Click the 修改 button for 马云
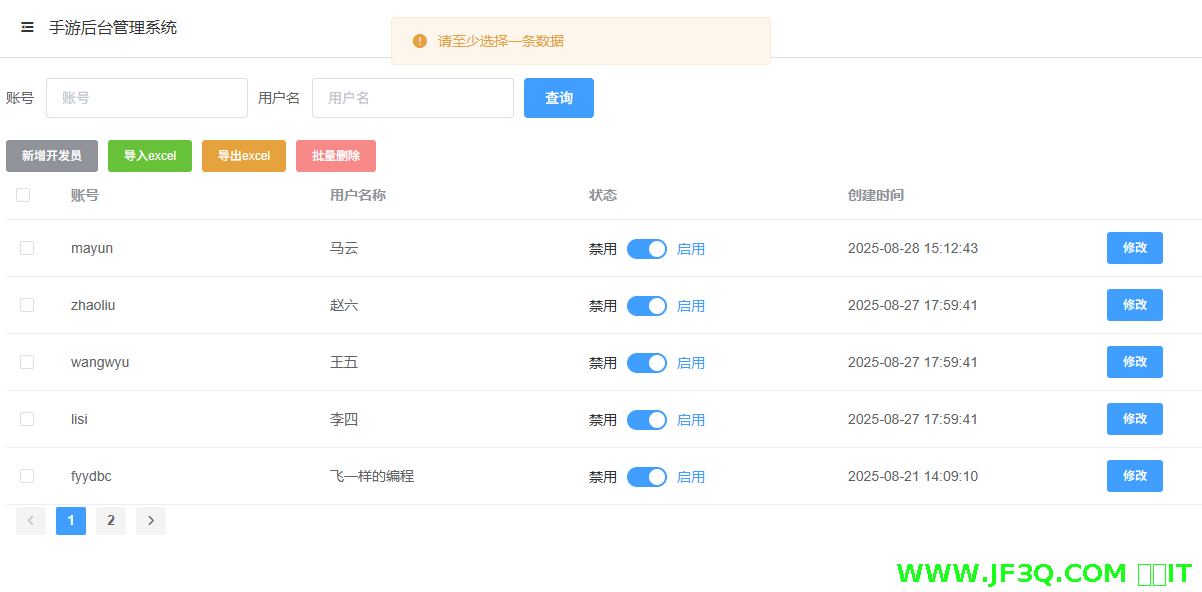 [x=1134, y=248]
